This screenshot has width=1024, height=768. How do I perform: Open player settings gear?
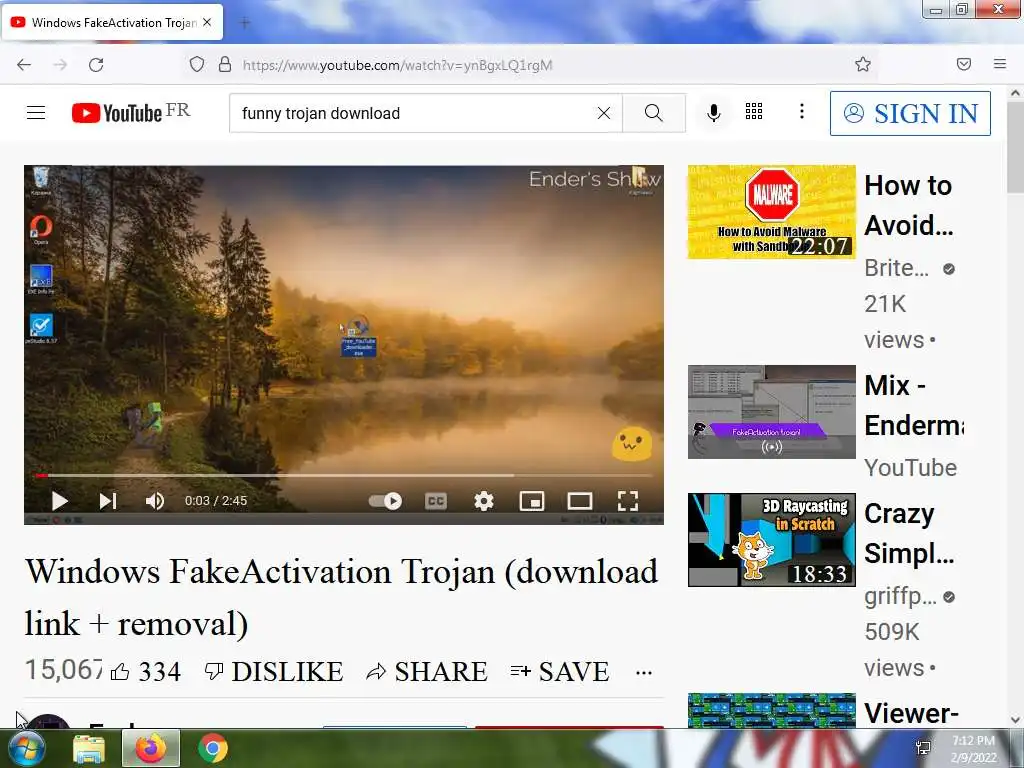coord(483,501)
